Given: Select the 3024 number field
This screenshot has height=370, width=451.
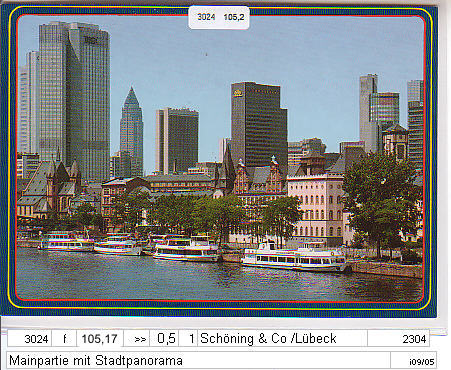Looking at the screenshot, I should coord(30,339).
